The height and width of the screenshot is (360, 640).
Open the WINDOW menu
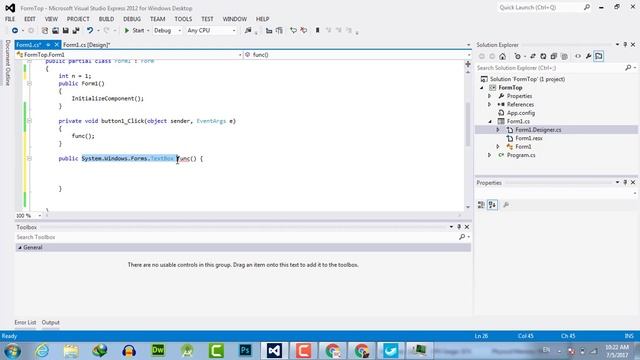(x=235, y=19)
